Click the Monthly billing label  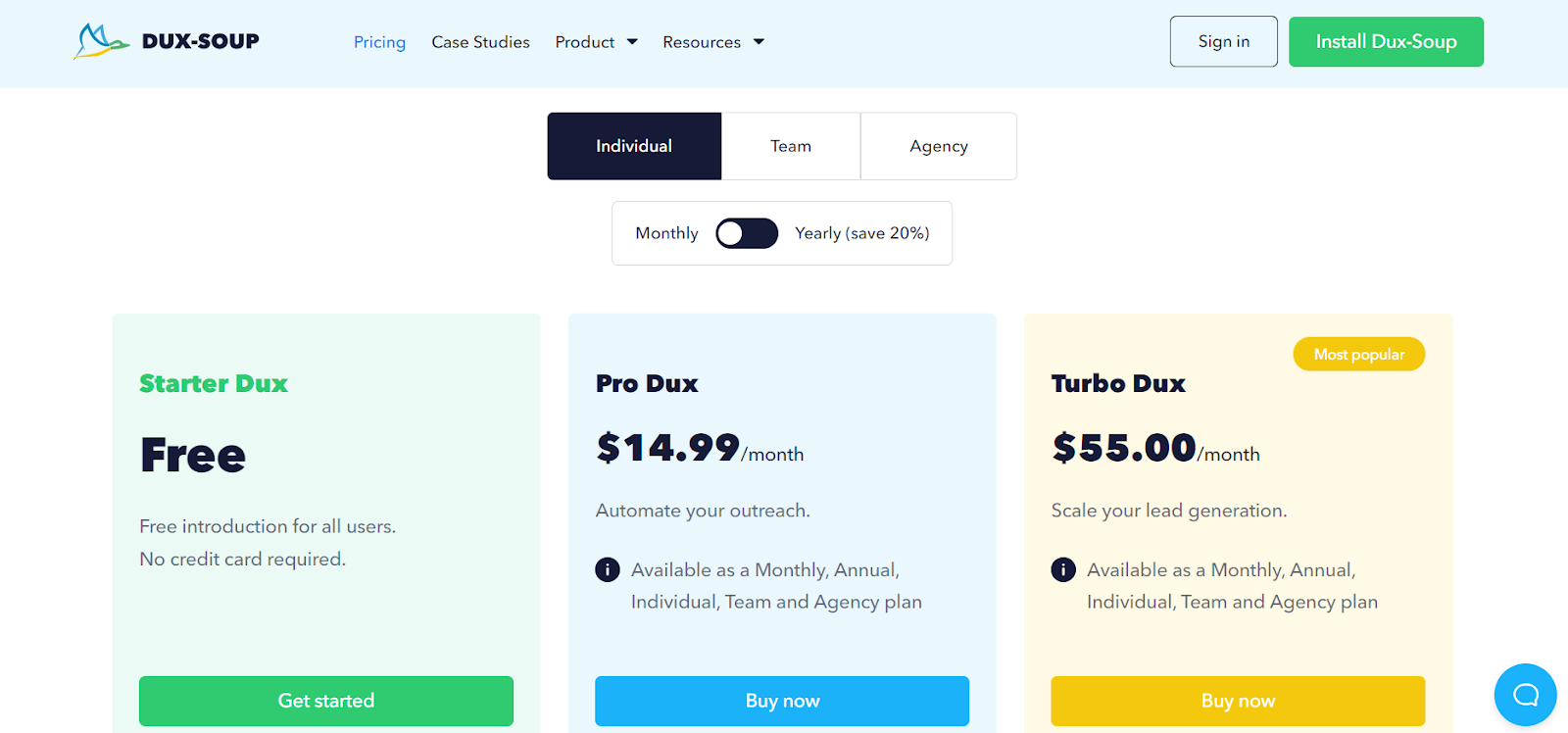point(666,233)
